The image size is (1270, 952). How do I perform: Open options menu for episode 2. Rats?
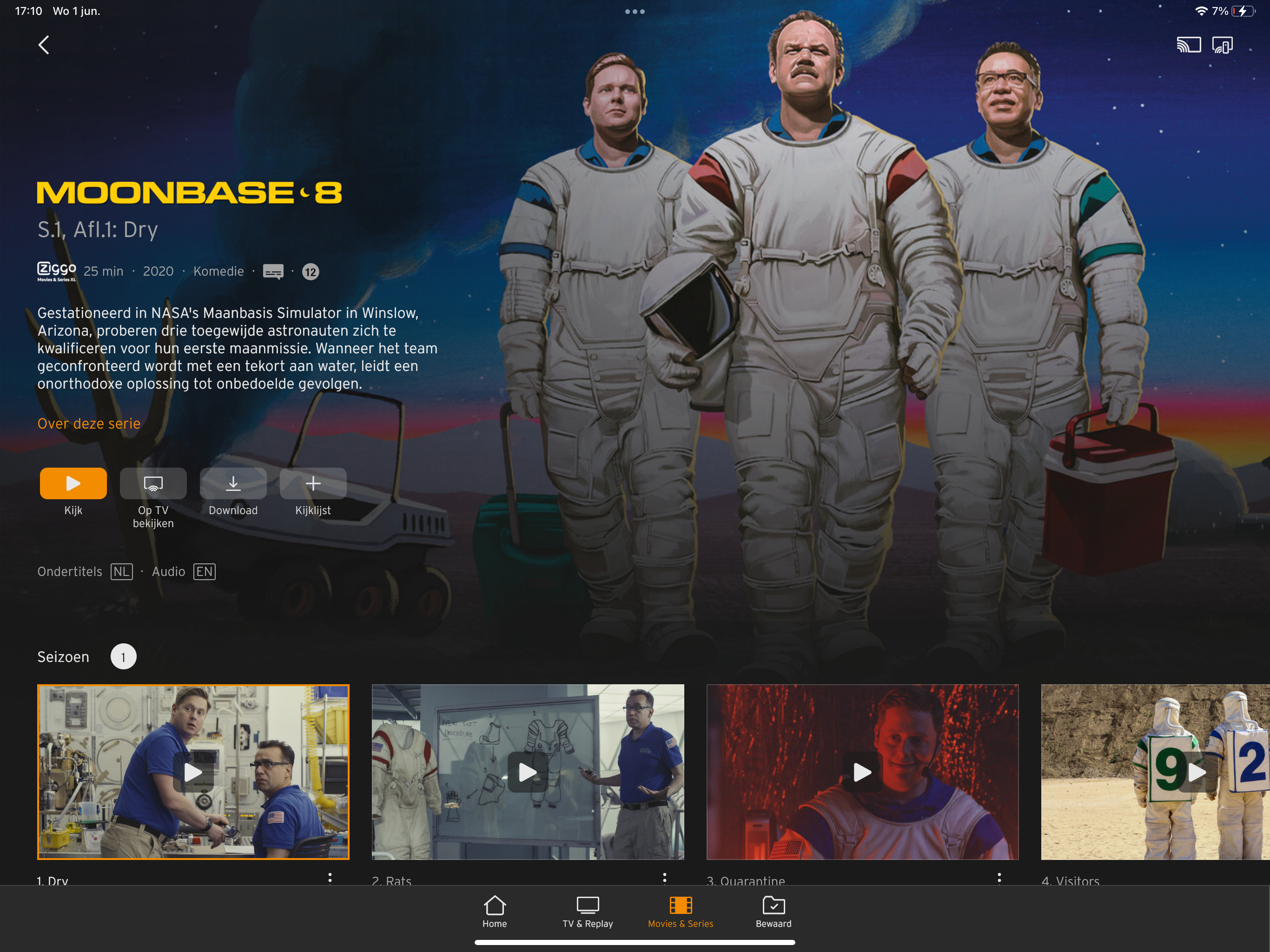click(x=664, y=878)
